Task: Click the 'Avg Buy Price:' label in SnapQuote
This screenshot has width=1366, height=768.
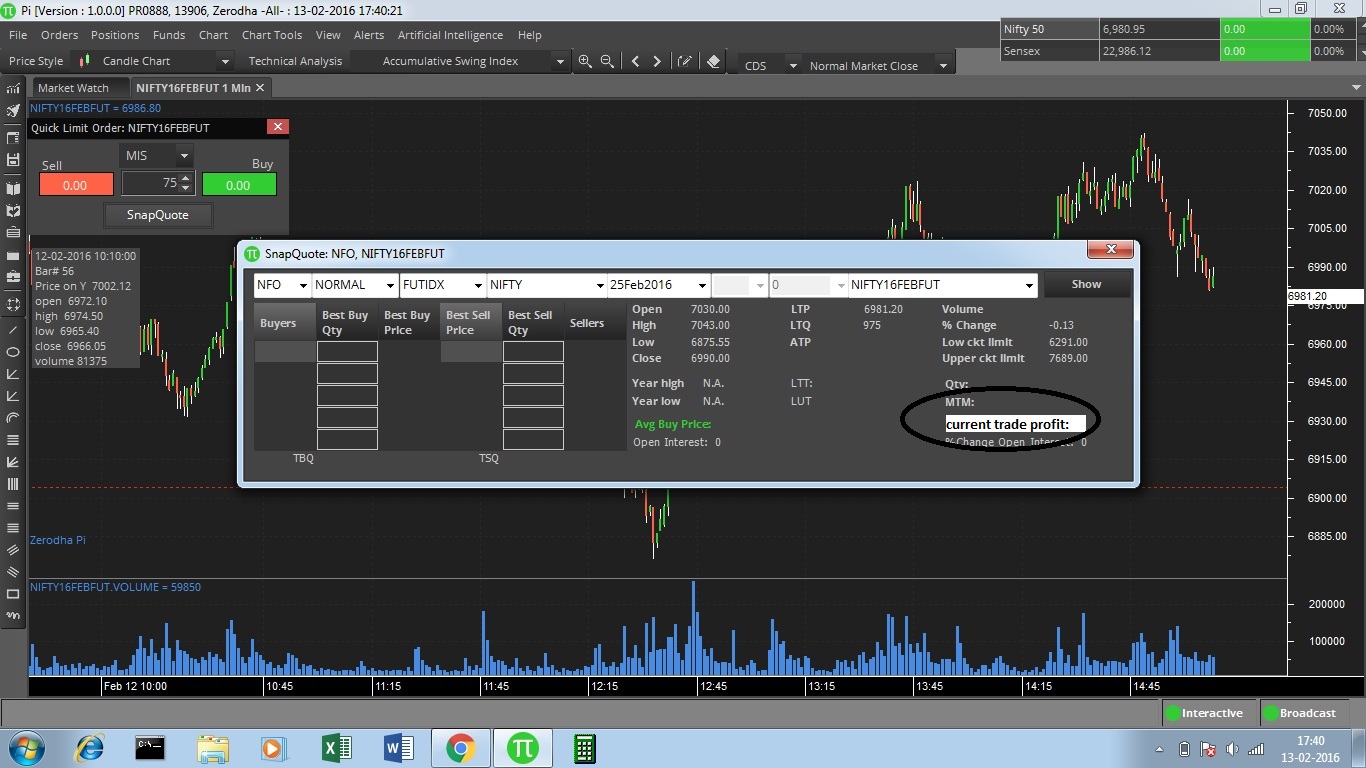Action: click(671, 425)
